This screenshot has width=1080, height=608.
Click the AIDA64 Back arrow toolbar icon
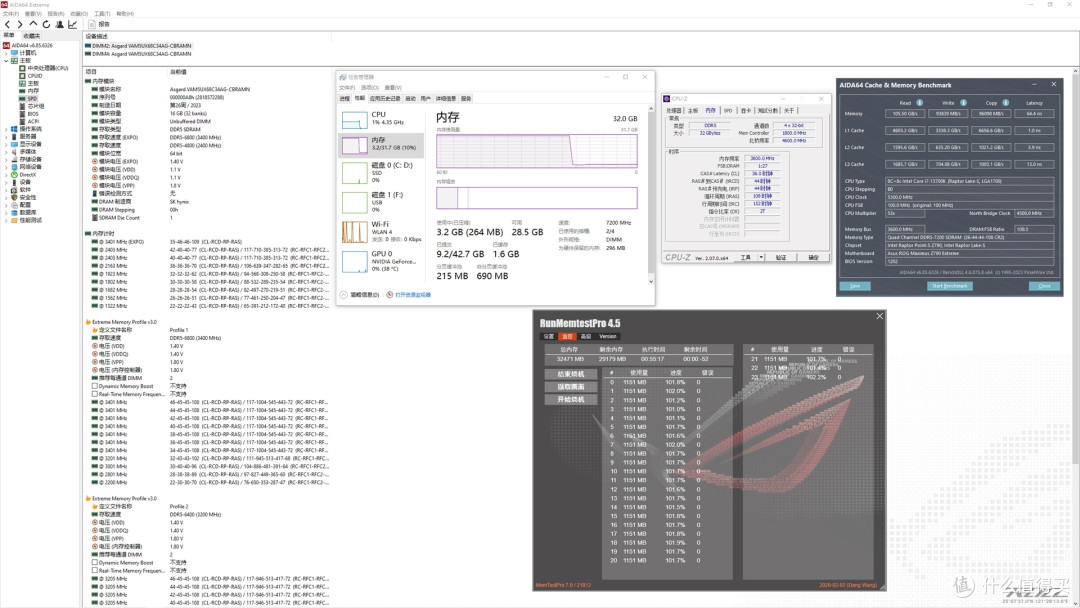point(8,24)
